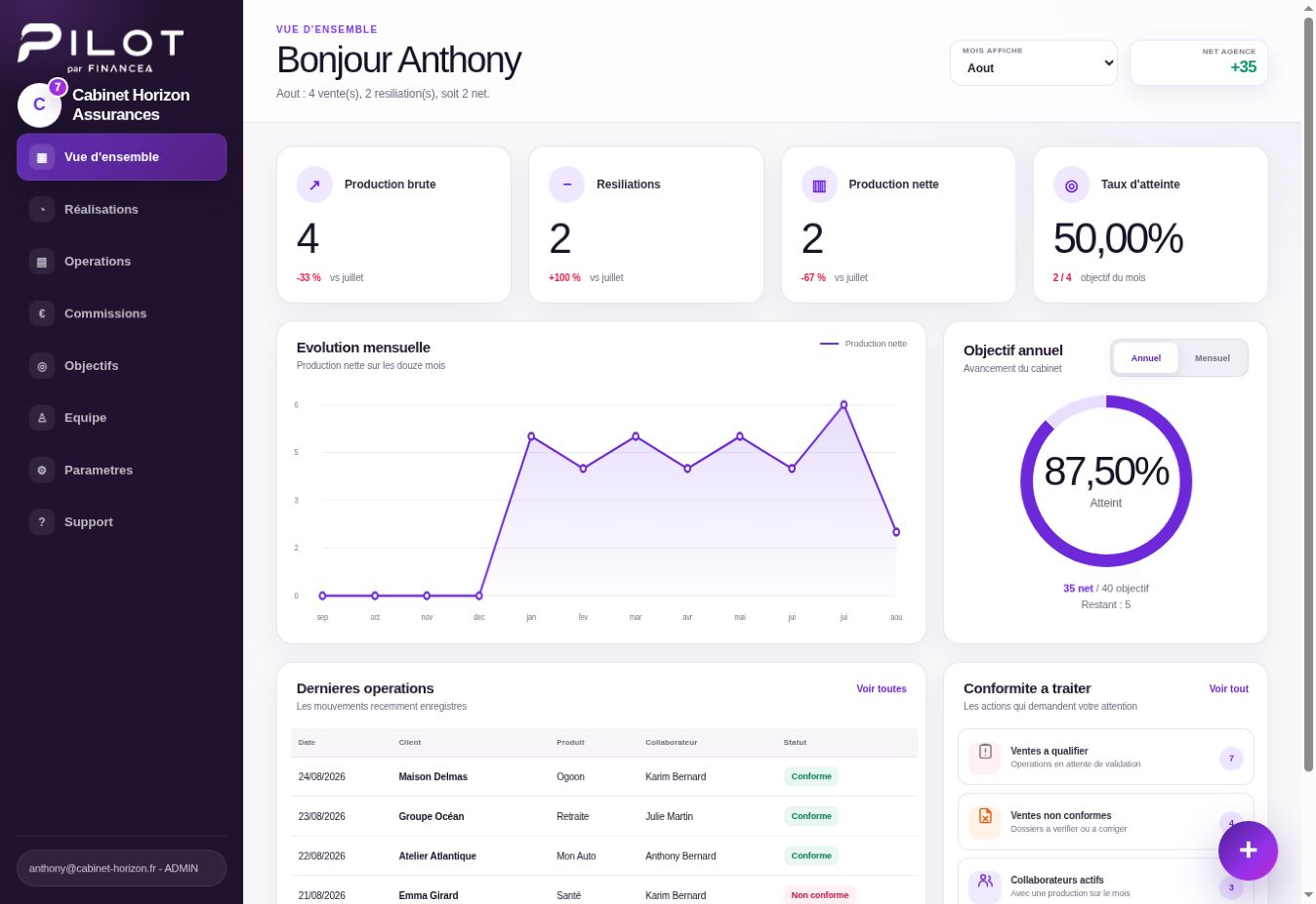1316x904 pixels.
Task: Click the floating plus add button
Action: pyautogui.click(x=1248, y=850)
